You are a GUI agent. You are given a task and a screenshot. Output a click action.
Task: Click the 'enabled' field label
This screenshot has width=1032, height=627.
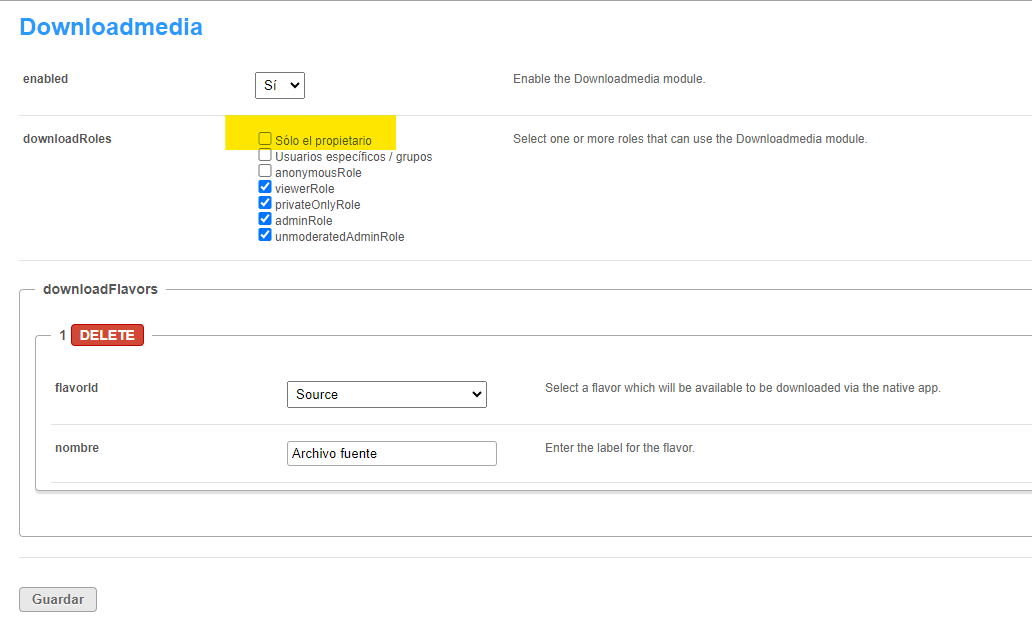pyautogui.click(x=45, y=79)
